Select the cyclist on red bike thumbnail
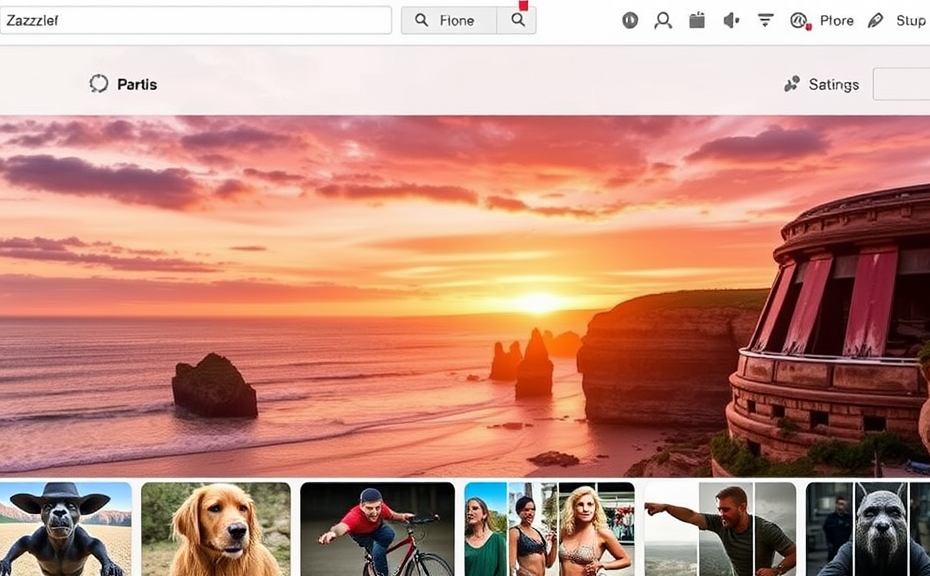930x576 pixels. click(377, 529)
